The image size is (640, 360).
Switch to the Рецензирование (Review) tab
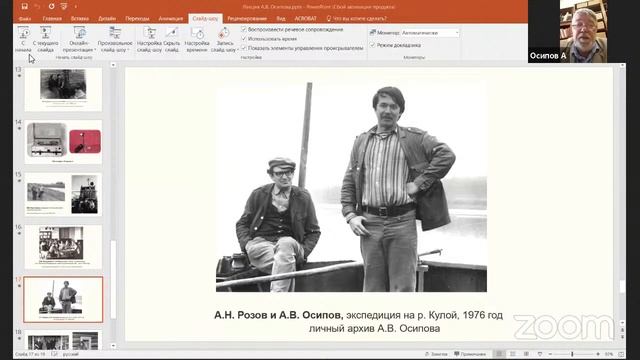[x=247, y=18]
